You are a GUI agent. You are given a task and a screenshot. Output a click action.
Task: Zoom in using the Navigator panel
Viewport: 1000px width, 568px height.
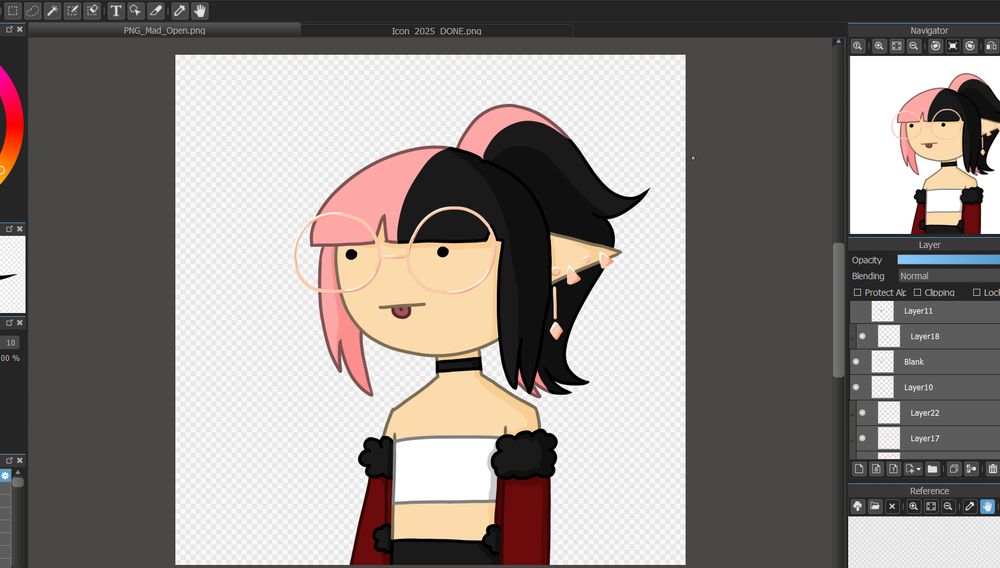click(x=879, y=46)
